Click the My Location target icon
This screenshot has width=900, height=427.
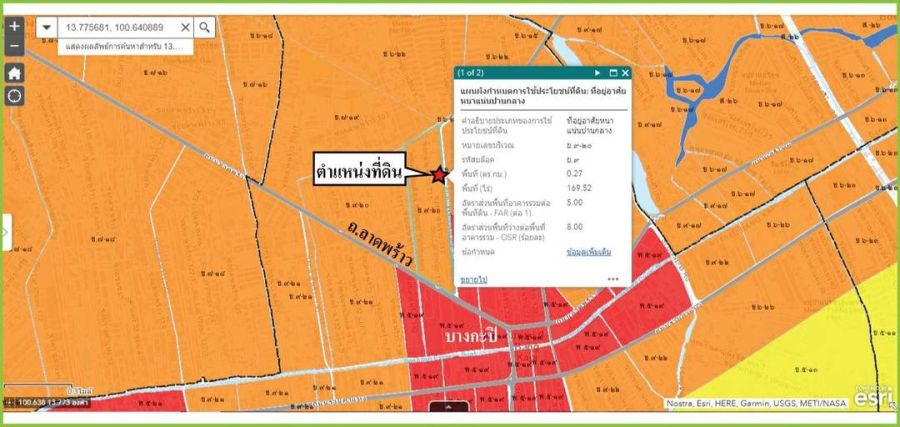15,96
